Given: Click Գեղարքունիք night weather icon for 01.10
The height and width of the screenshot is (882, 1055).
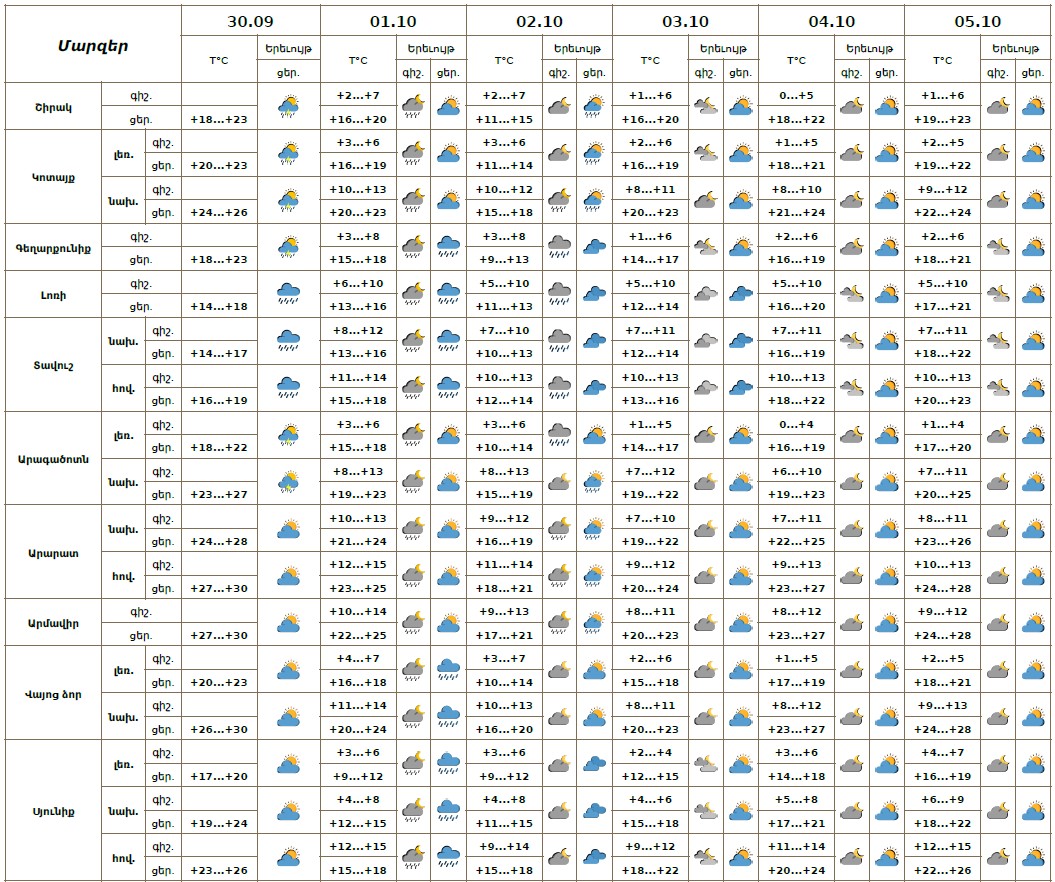Looking at the screenshot, I should 413,247.
